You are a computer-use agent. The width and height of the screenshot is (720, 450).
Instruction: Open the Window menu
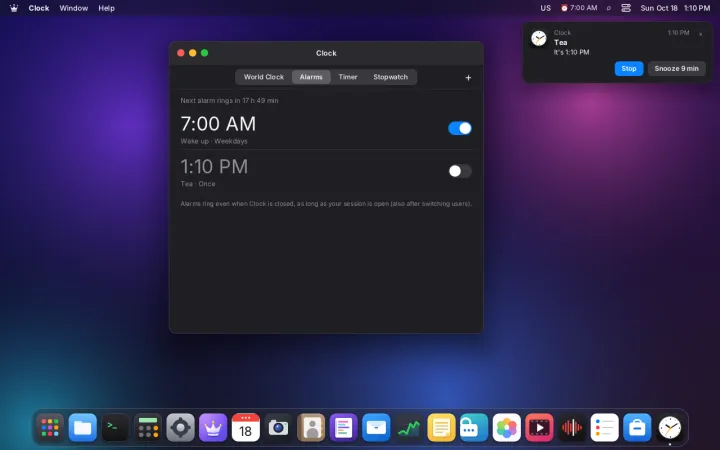click(73, 8)
